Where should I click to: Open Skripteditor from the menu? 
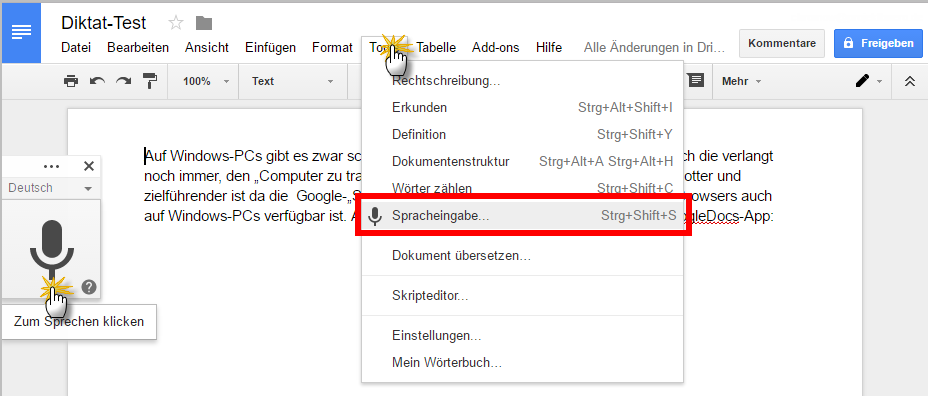tap(523, 296)
